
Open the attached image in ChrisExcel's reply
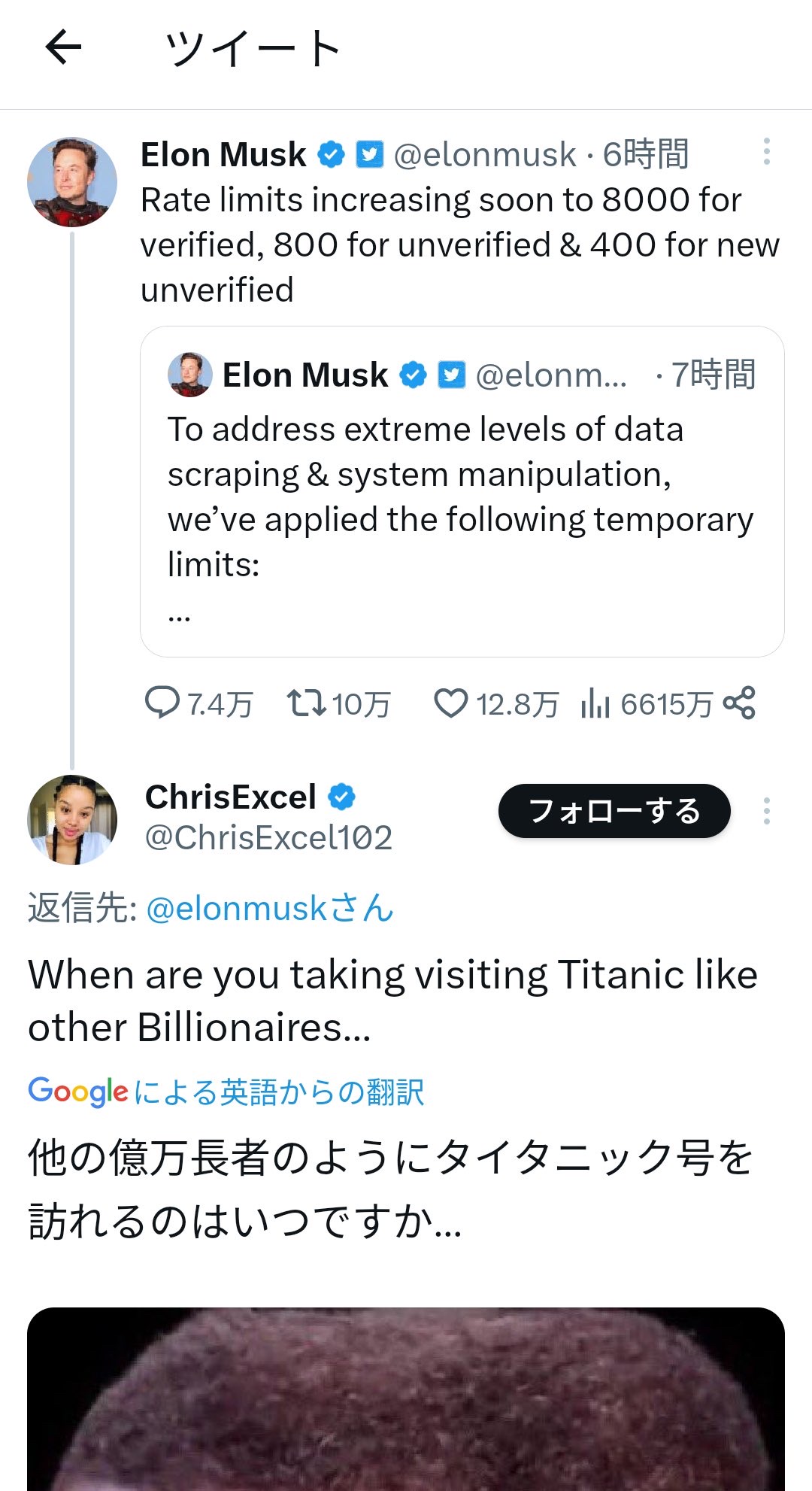click(406, 1399)
